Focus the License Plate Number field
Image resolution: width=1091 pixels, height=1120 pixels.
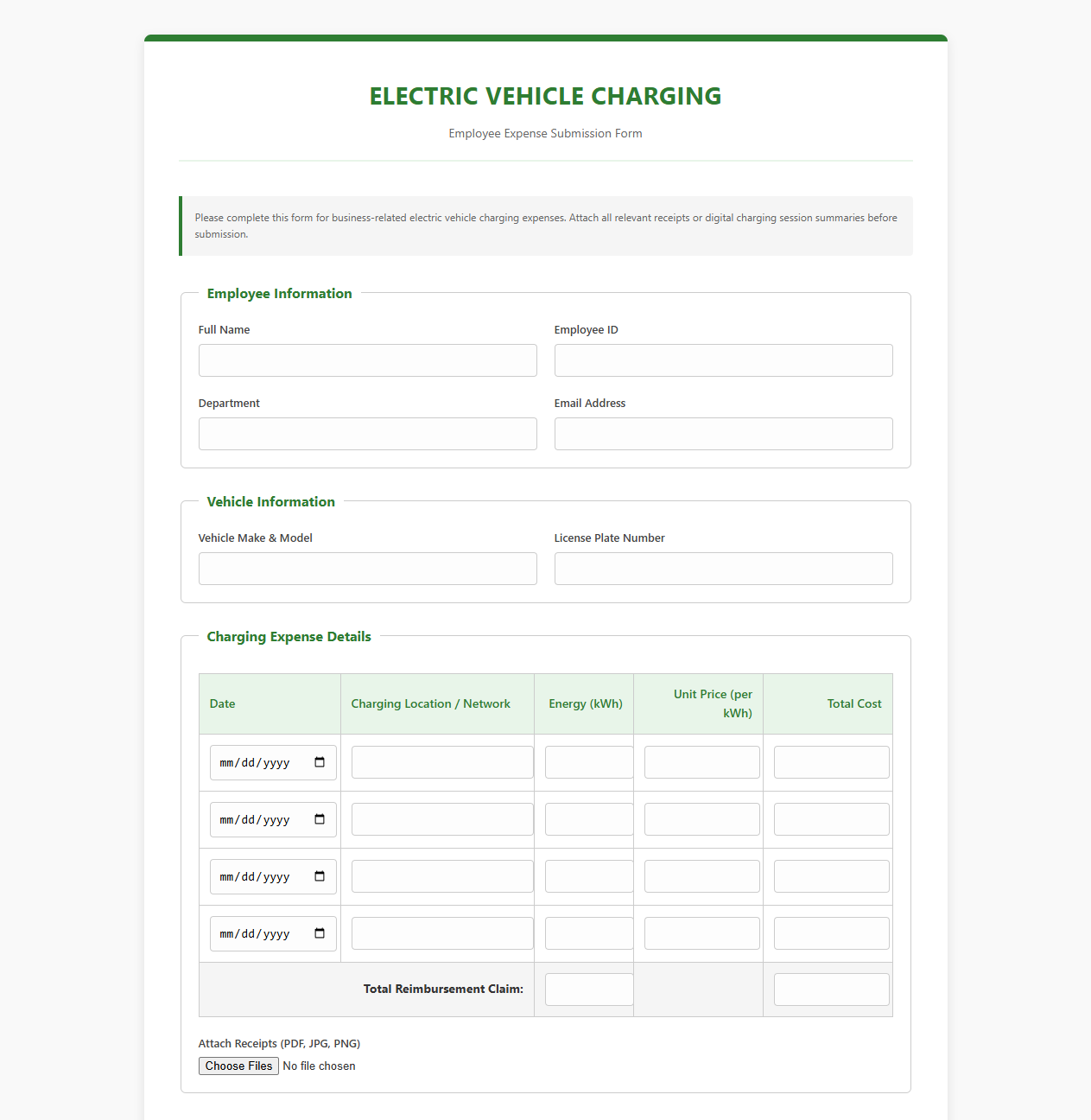tap(724, 569)
